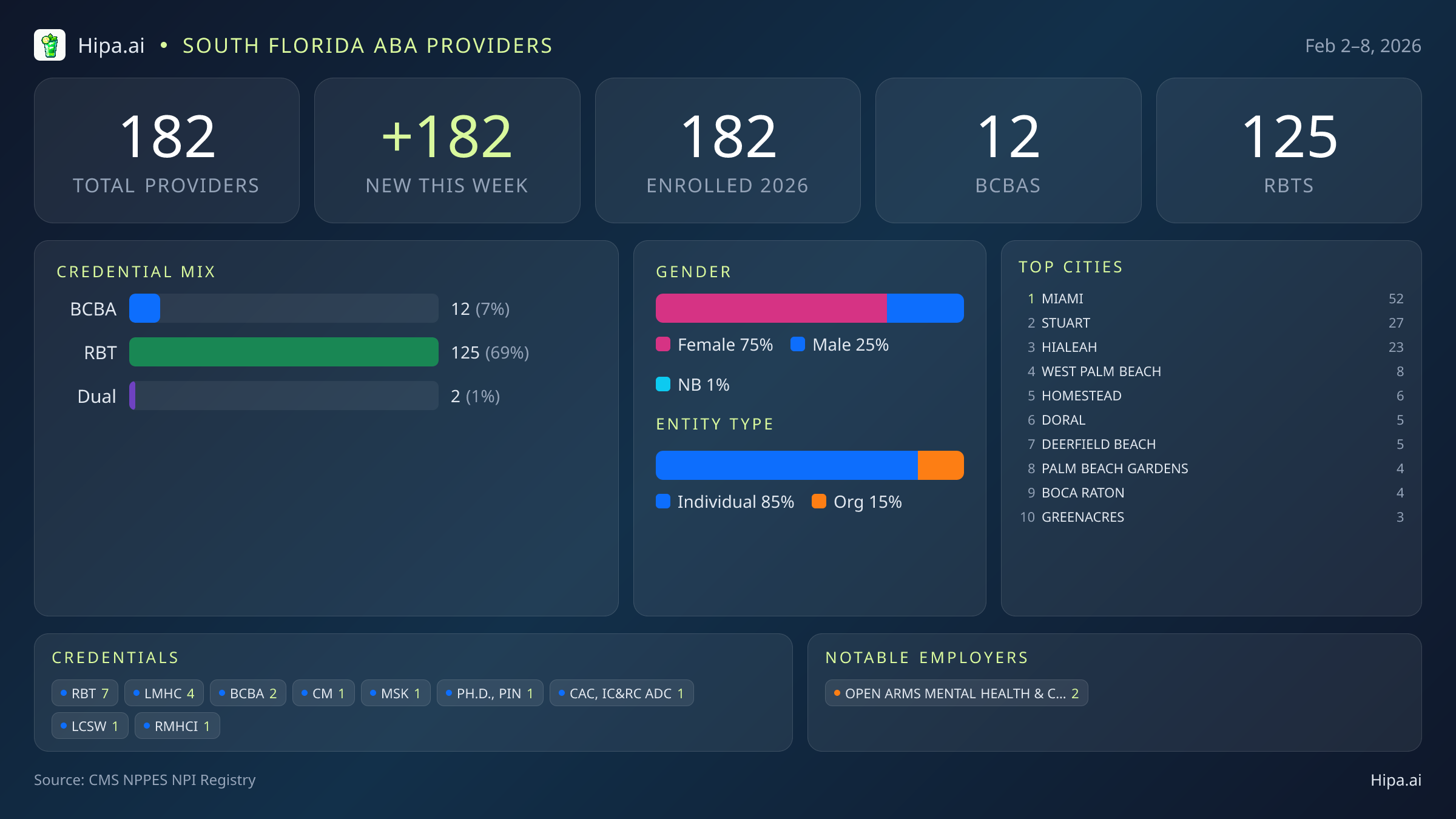Expand the Open Arms Mental Health employer entry
1456x819 pixels.
pos(956,693)
